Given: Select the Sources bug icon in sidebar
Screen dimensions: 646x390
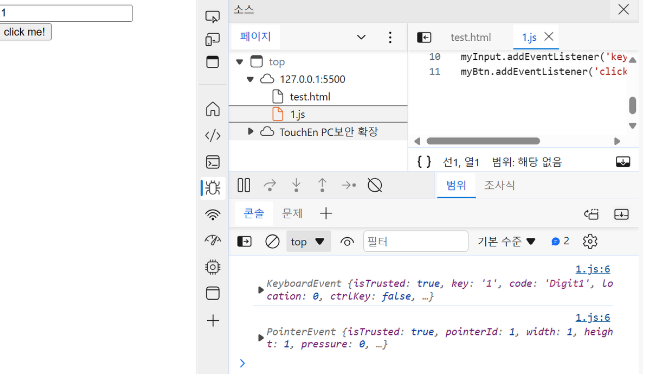Looking at the screenshot, I should pyautogui.click(x=213, y=188).
